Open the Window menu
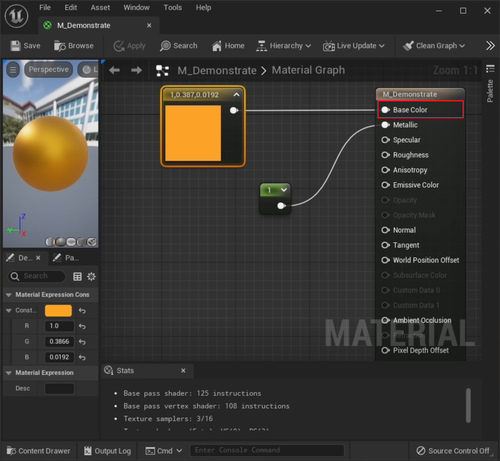The height and width of the screenshot is (461, 500). click(x=137, y=8)
